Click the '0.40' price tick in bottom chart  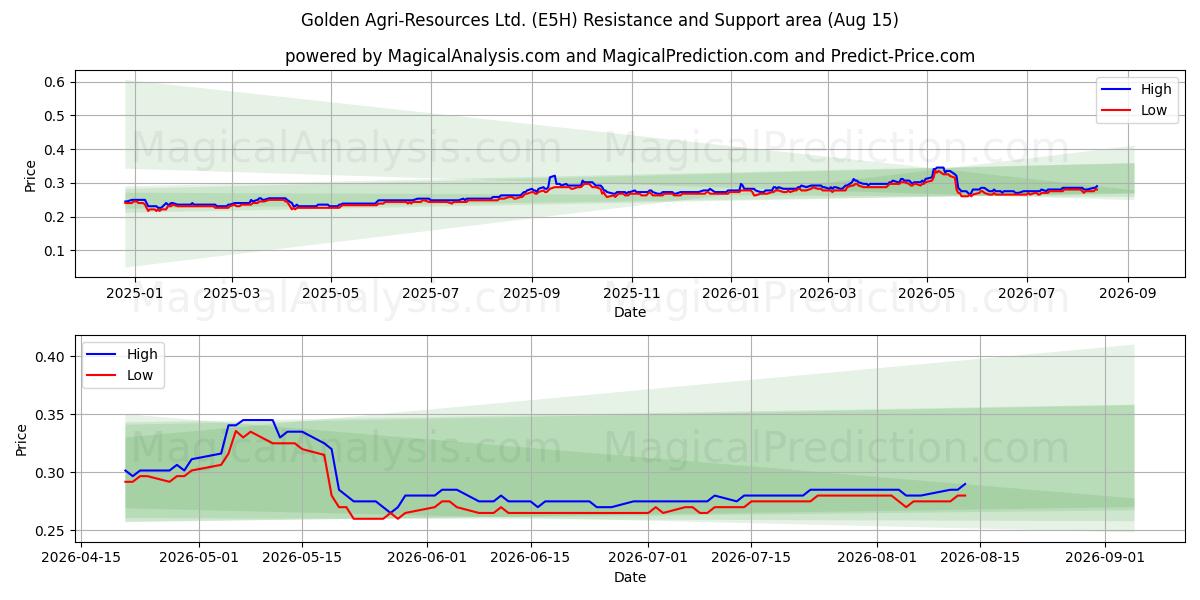(x=51, y=357)
